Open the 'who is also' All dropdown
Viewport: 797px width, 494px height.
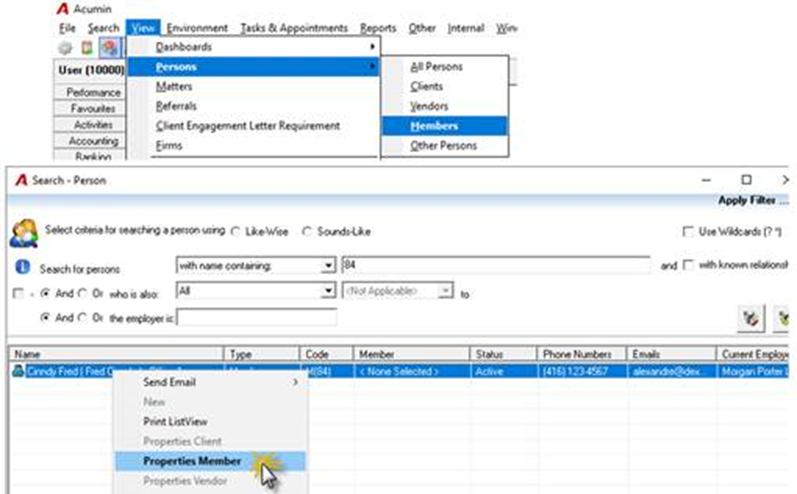[x=328, y=291]
